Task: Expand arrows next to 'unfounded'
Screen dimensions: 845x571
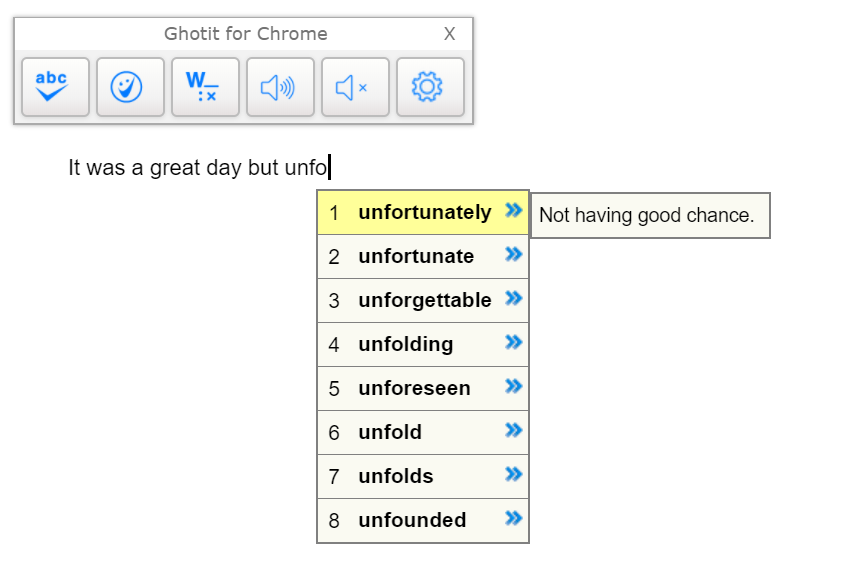Action: (514, 519)
